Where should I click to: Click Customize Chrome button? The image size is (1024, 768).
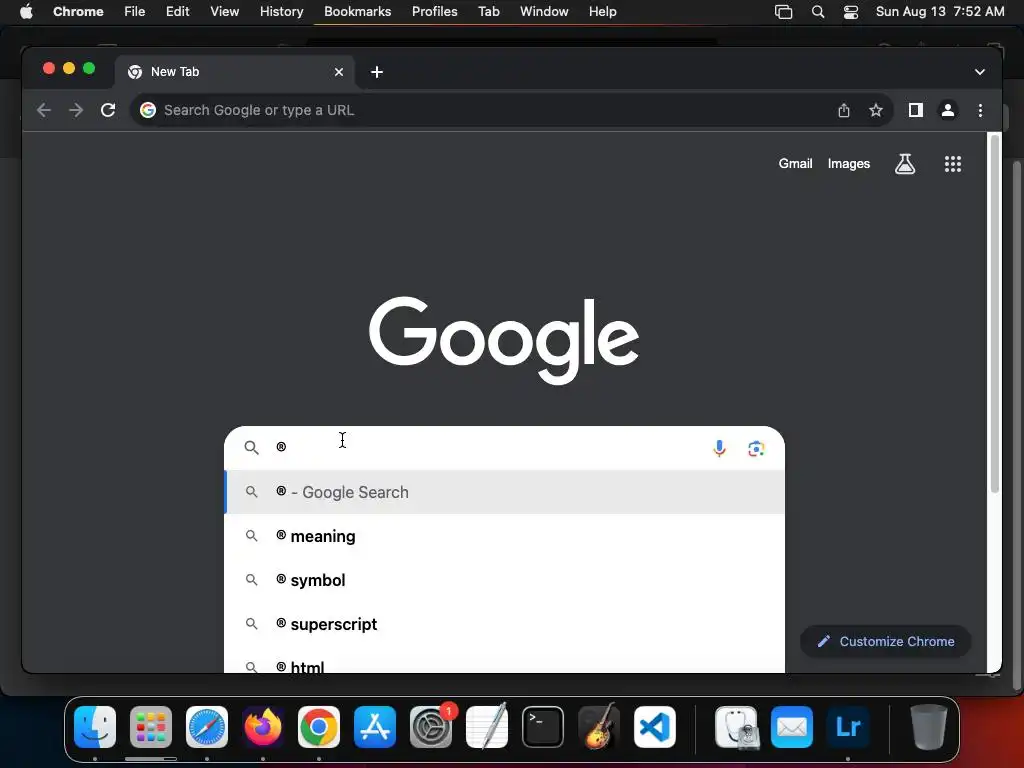(x=886, y=641)
